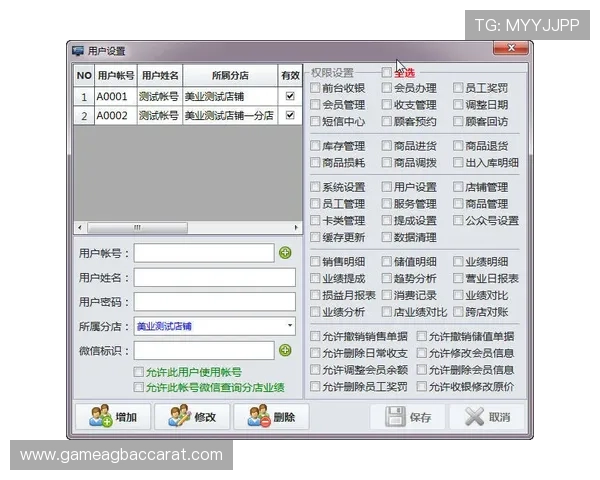Click the 所属分店 column header
The width and height of the screenshot is (600, 480).
(x=230, y=75)
